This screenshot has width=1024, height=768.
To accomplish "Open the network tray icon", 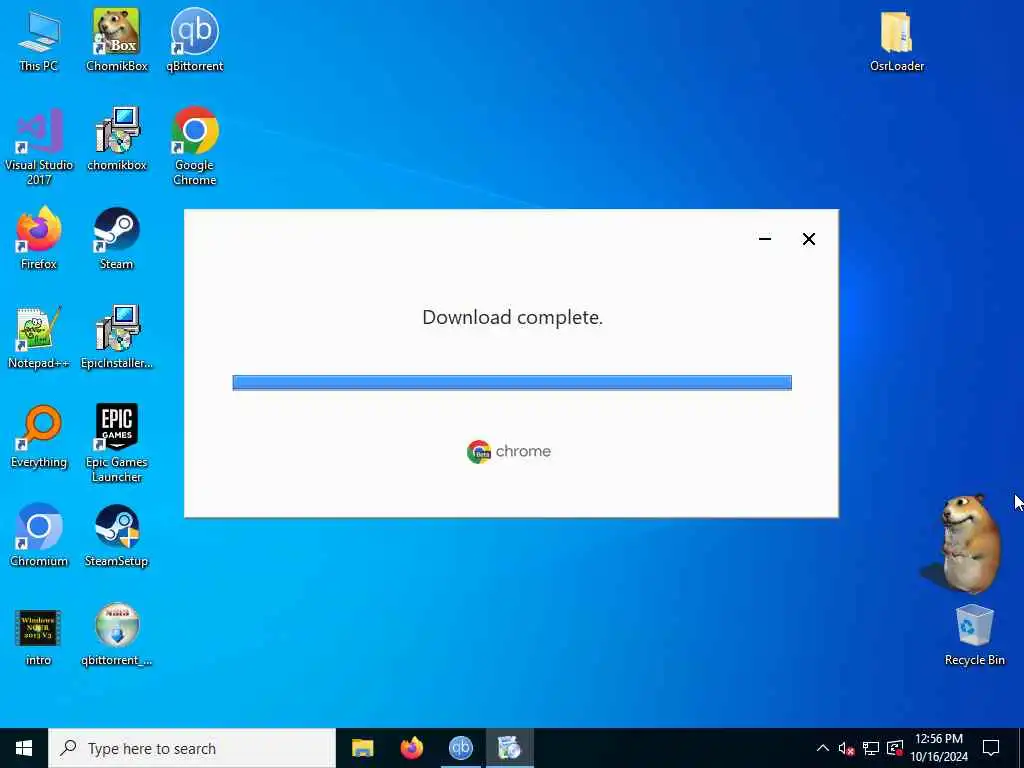I will pos(871,748).
